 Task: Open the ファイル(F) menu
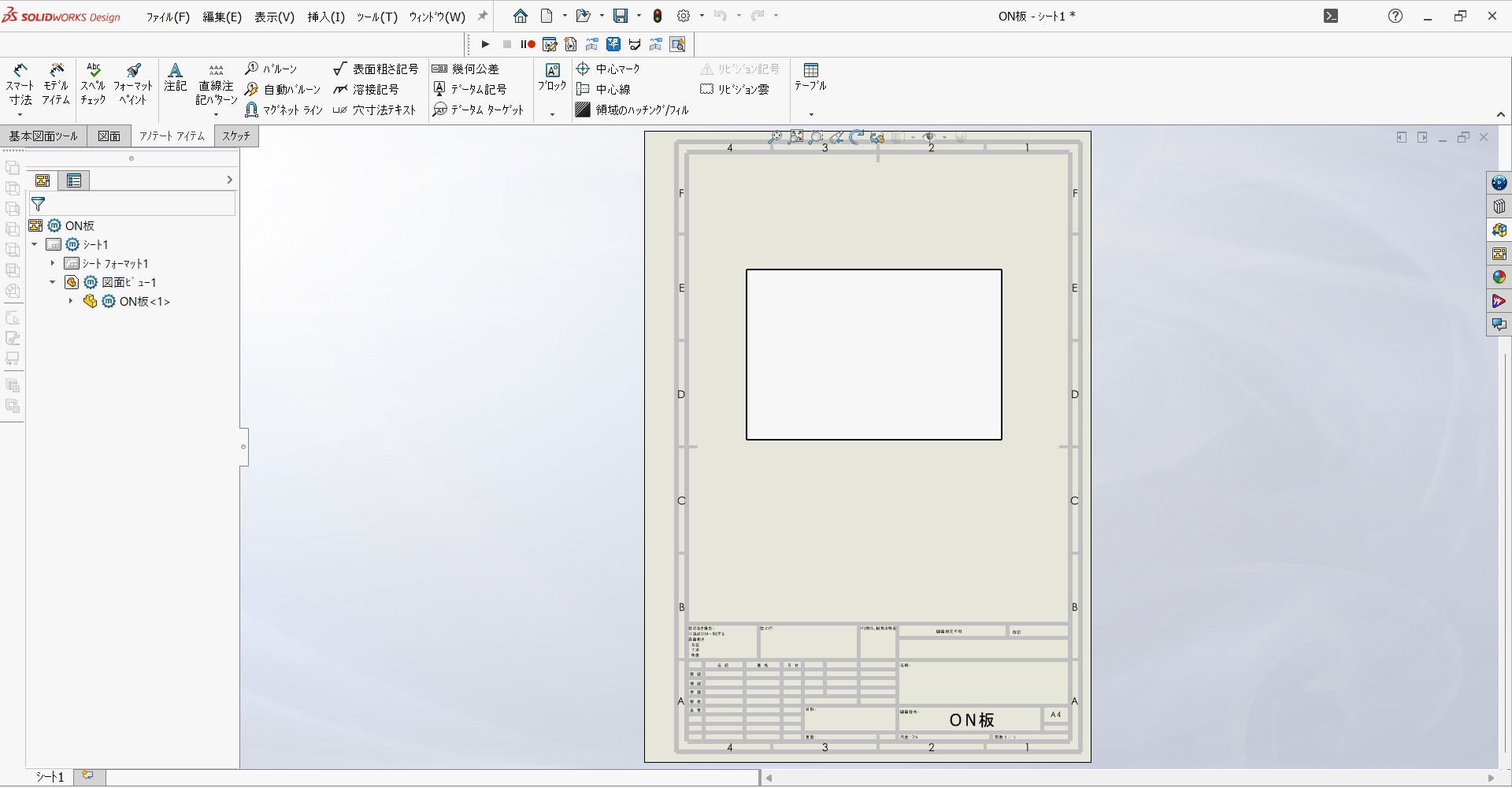point(168,17)
